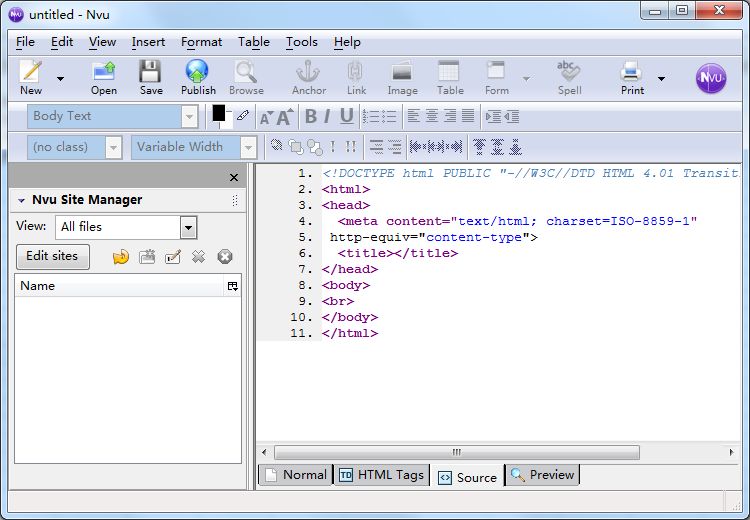Run Spell check from the toolbar
Image resolution: width=750 pixels, height=520 pixels.
tap(569, 77)
